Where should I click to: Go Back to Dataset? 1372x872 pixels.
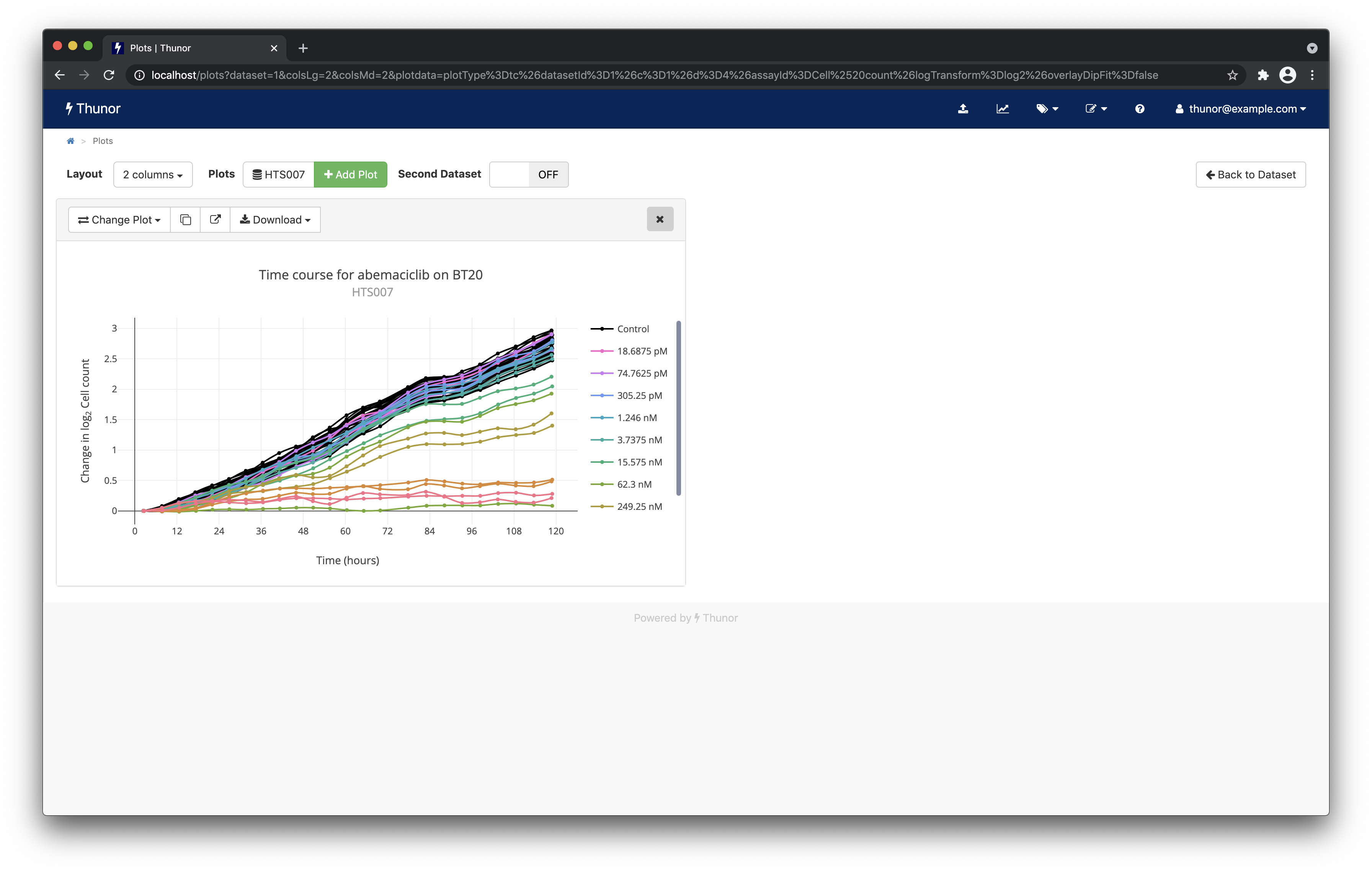pyautogui.click(x=1251, y=174)
